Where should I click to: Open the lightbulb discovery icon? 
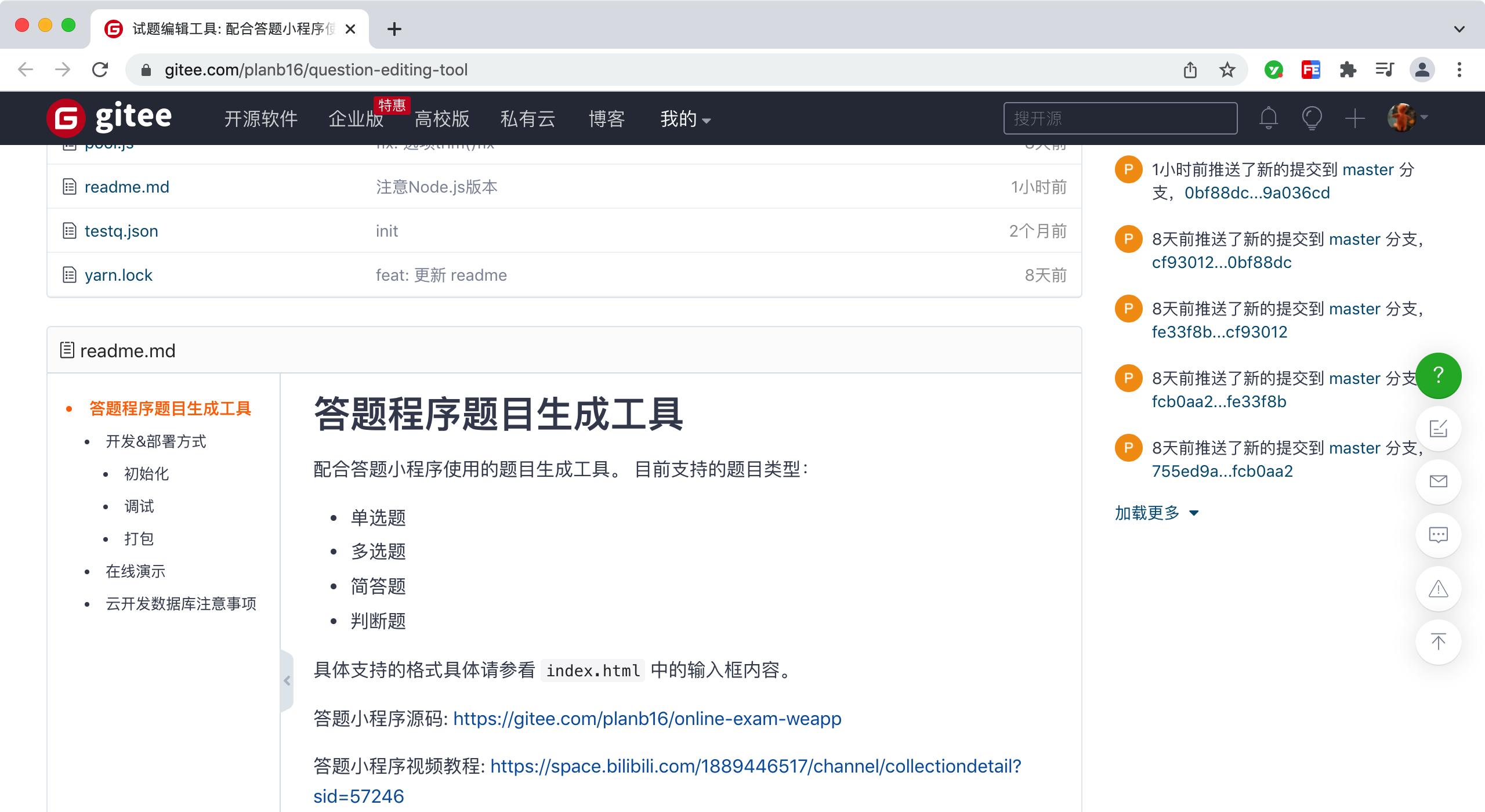click(1312, 118)
